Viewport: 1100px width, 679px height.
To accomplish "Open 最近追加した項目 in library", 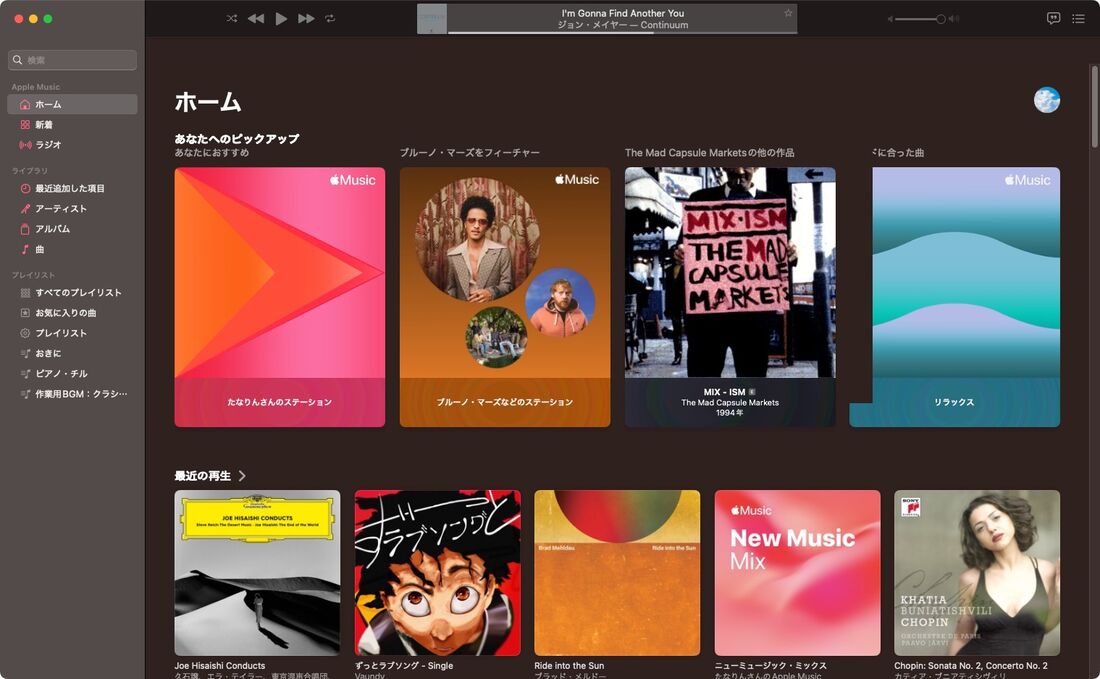I will coord(72,188).
